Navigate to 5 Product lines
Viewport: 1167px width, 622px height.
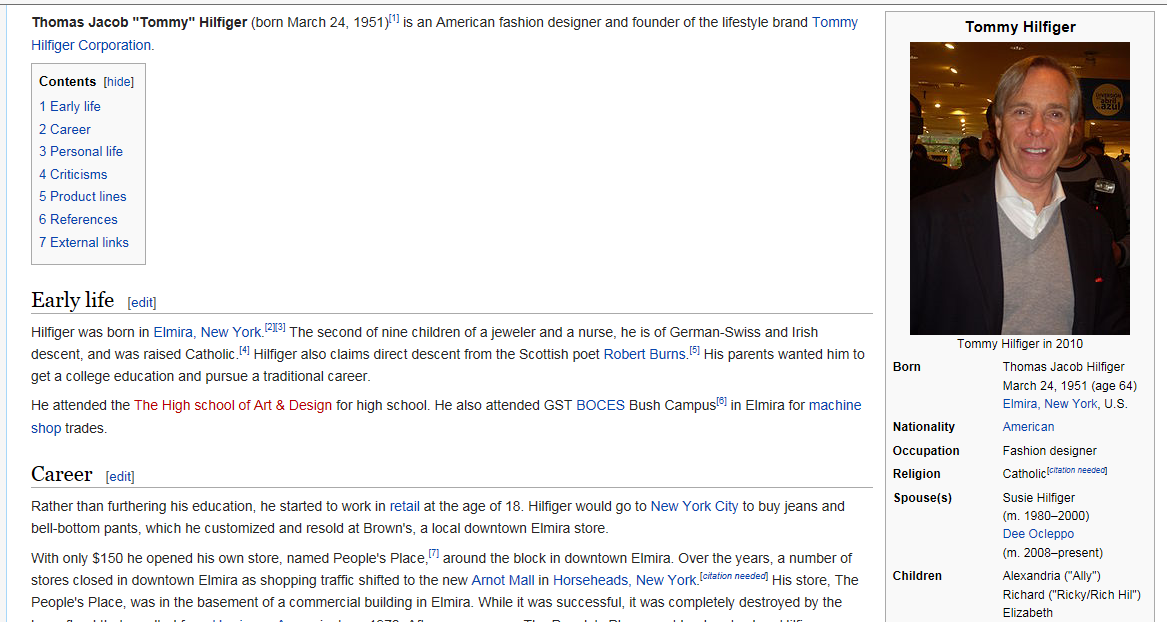[x=83, y=197]
